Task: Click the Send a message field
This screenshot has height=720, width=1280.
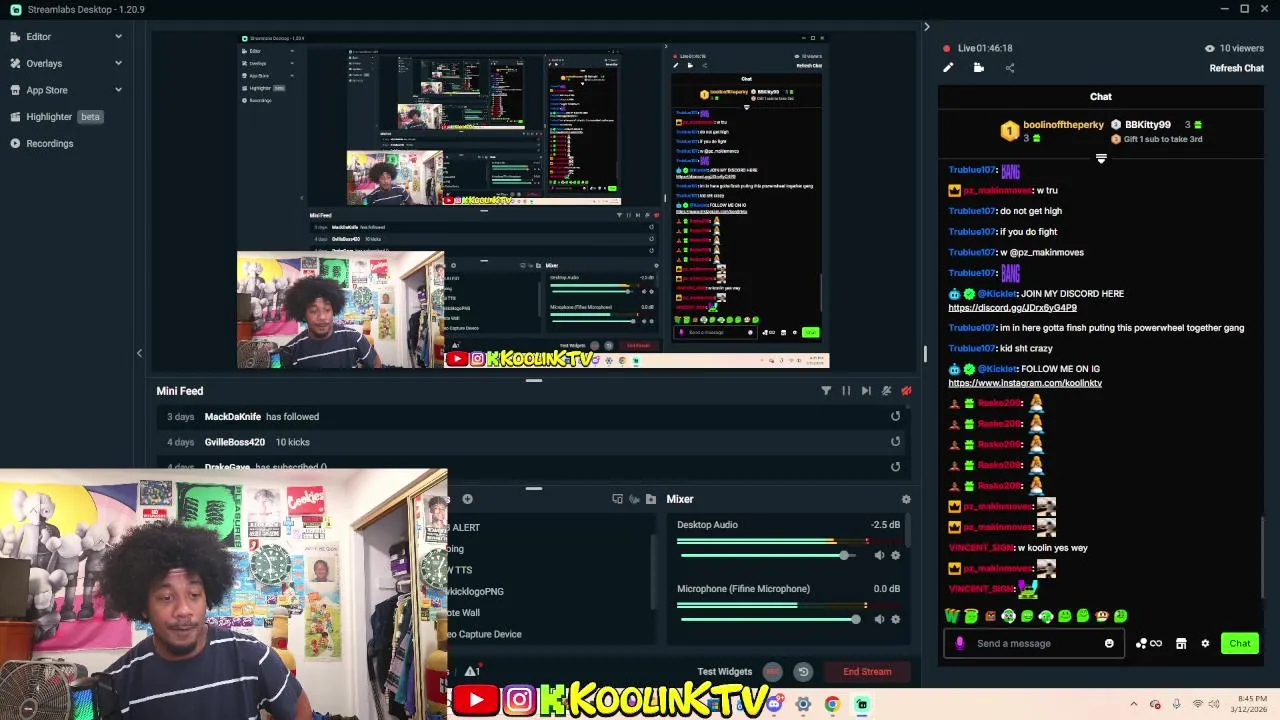Action: coord(1036,643)
